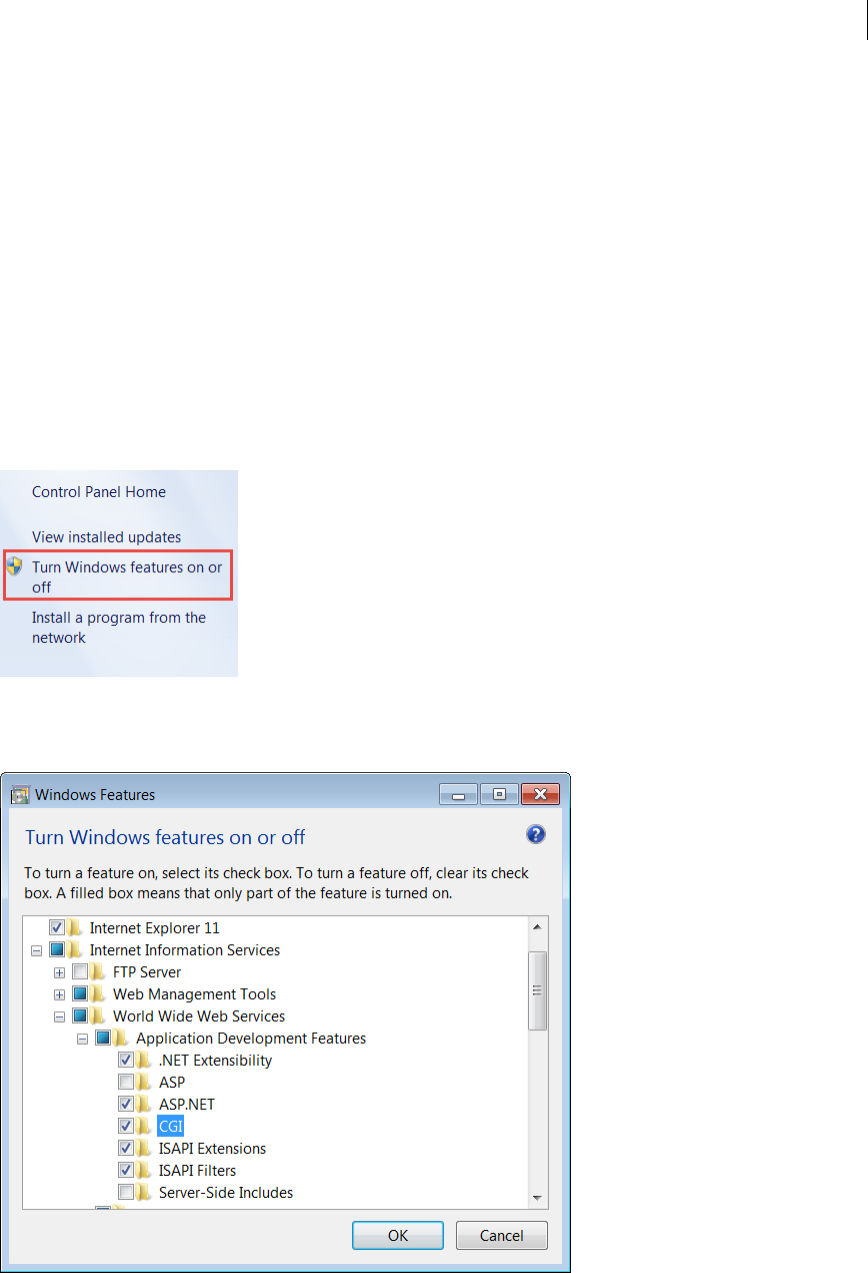
Task: Uncheck .NET Extensibility checkbox
Action: point(126,1060)
